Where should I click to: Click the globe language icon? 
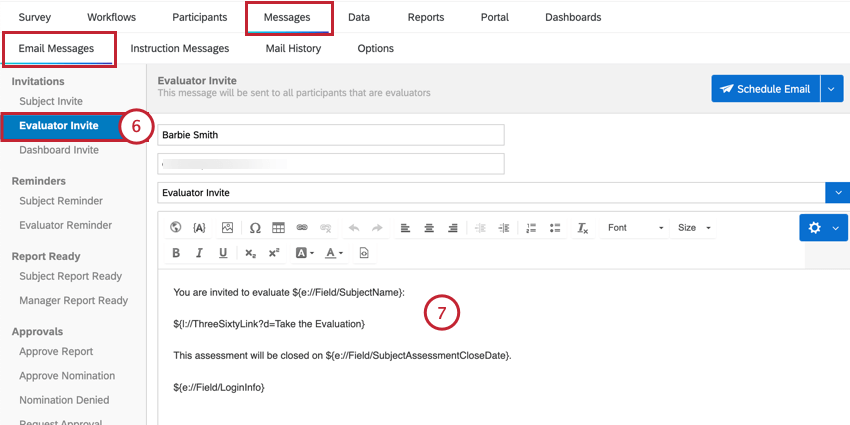click(x=176, y=228)
